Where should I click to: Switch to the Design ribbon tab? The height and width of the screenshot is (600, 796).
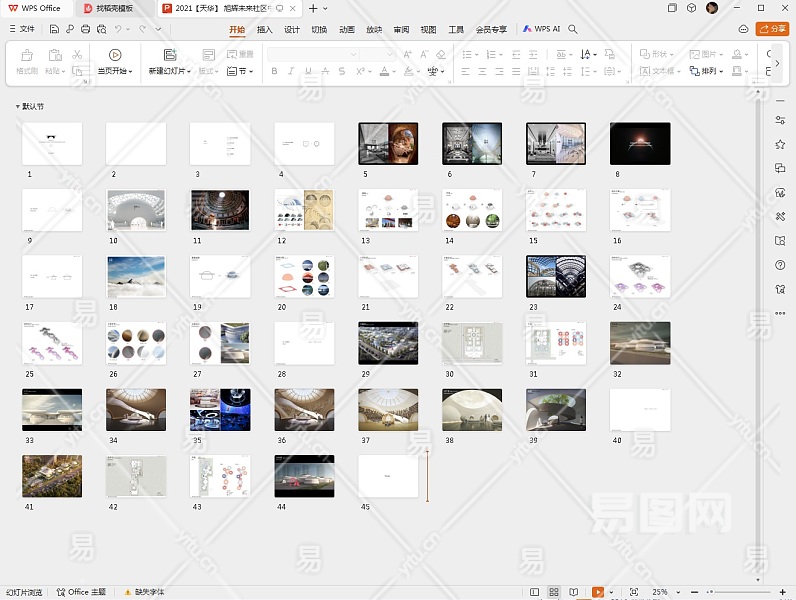(x=292, y=30)
